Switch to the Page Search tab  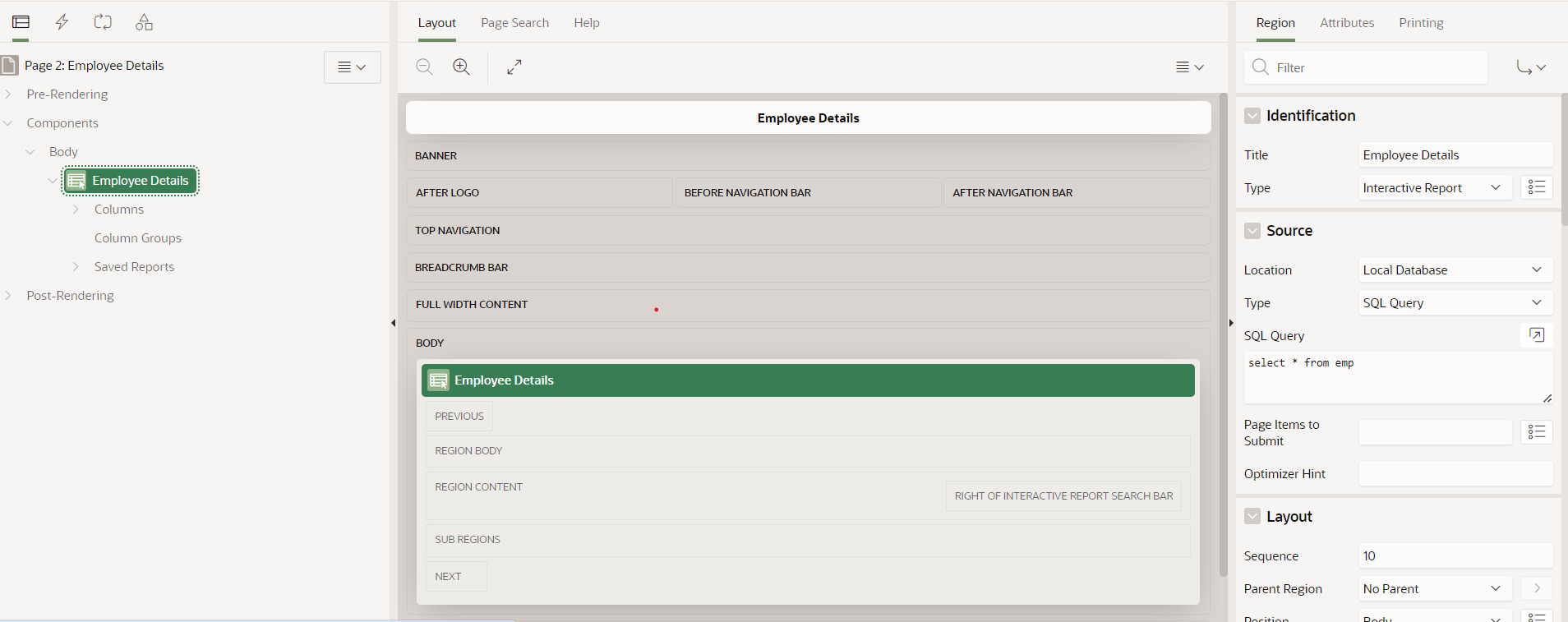coord(514,23)
